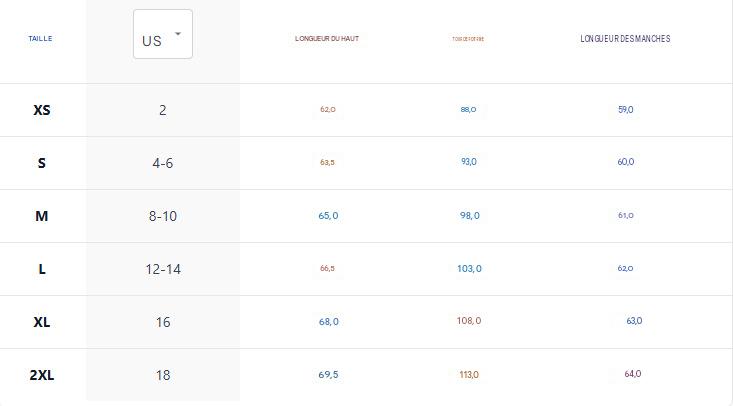
Task: Click the small orange chest column header
Action: [x=468, y=39]
